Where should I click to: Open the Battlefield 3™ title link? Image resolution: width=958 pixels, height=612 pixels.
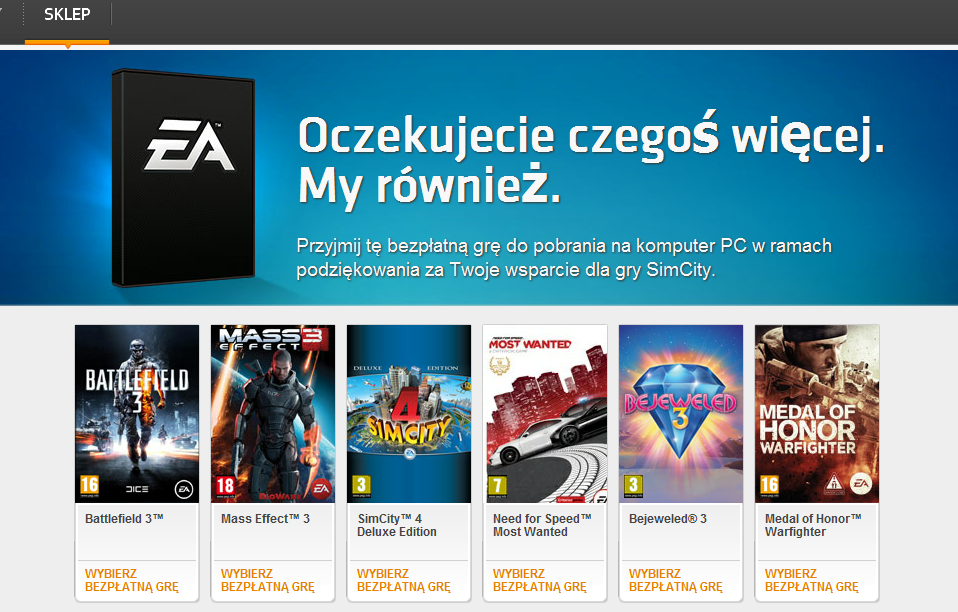click(x=124, y=519)
